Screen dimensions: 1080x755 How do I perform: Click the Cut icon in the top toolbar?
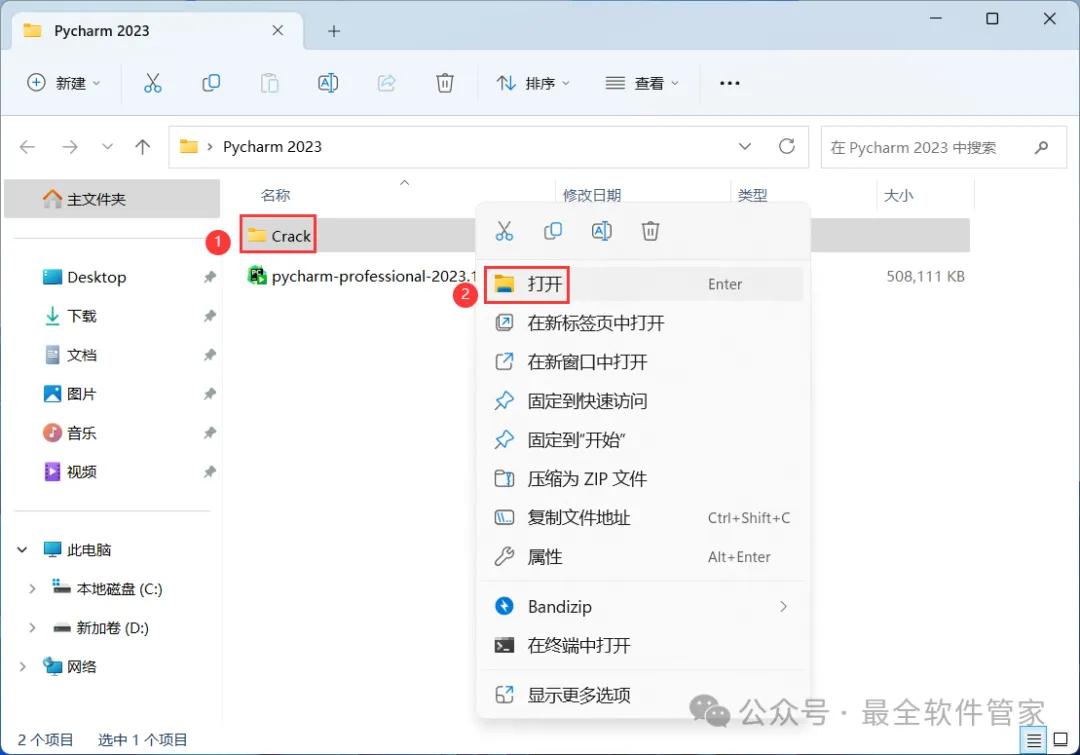152,83
